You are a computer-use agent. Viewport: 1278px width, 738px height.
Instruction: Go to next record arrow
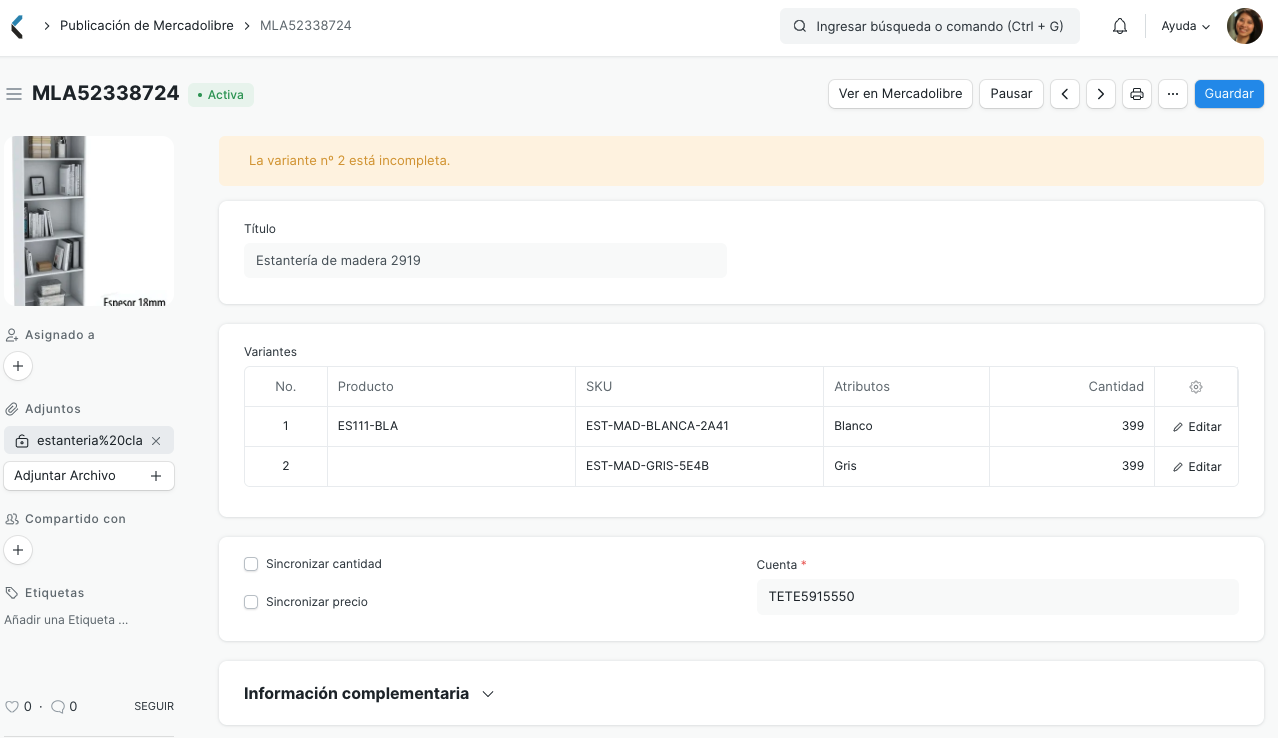1101,94
